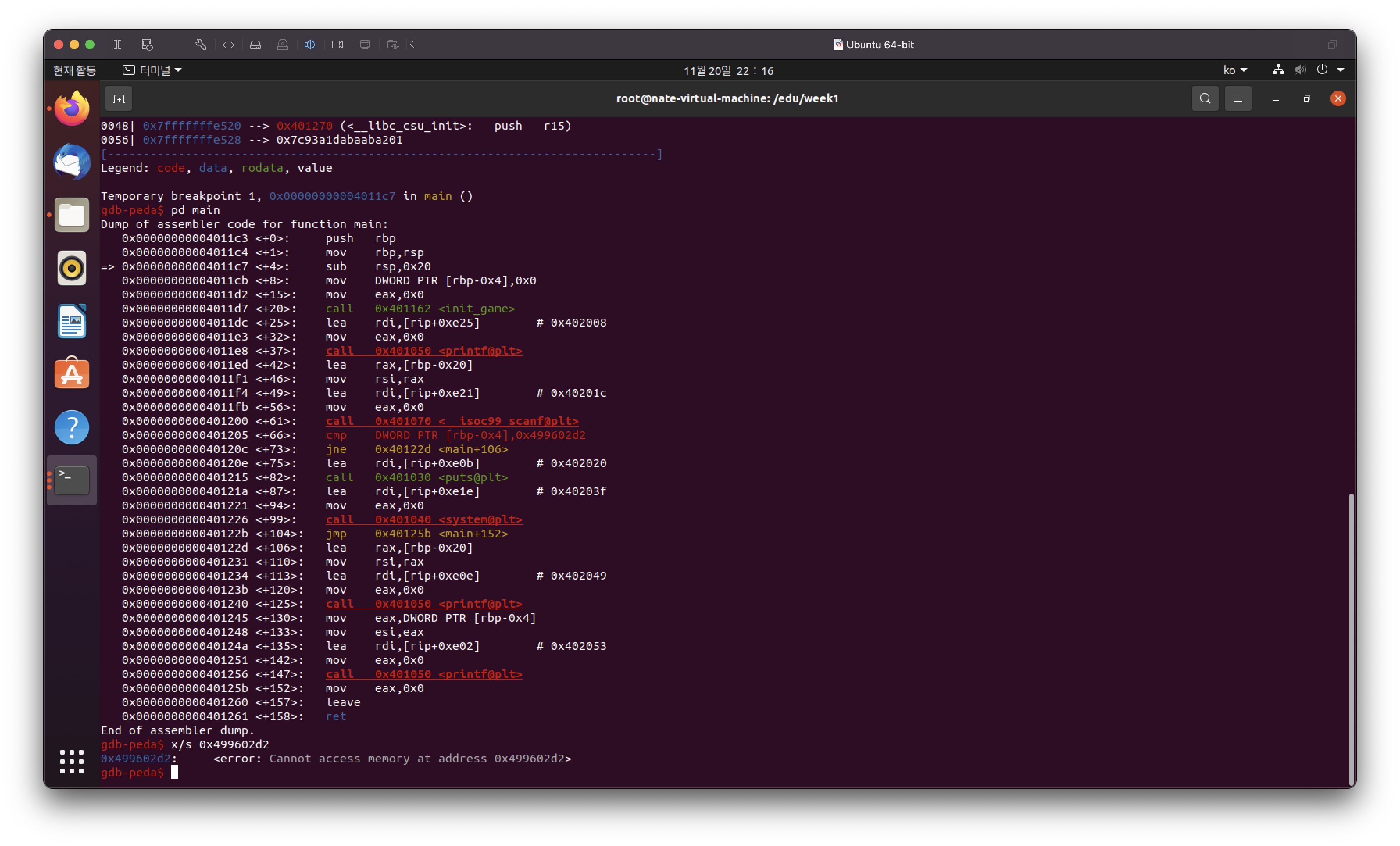Toggle VM pause button in toolbar
The width and height of the screenshot is (1400, 846).
[x=118, y=44]
